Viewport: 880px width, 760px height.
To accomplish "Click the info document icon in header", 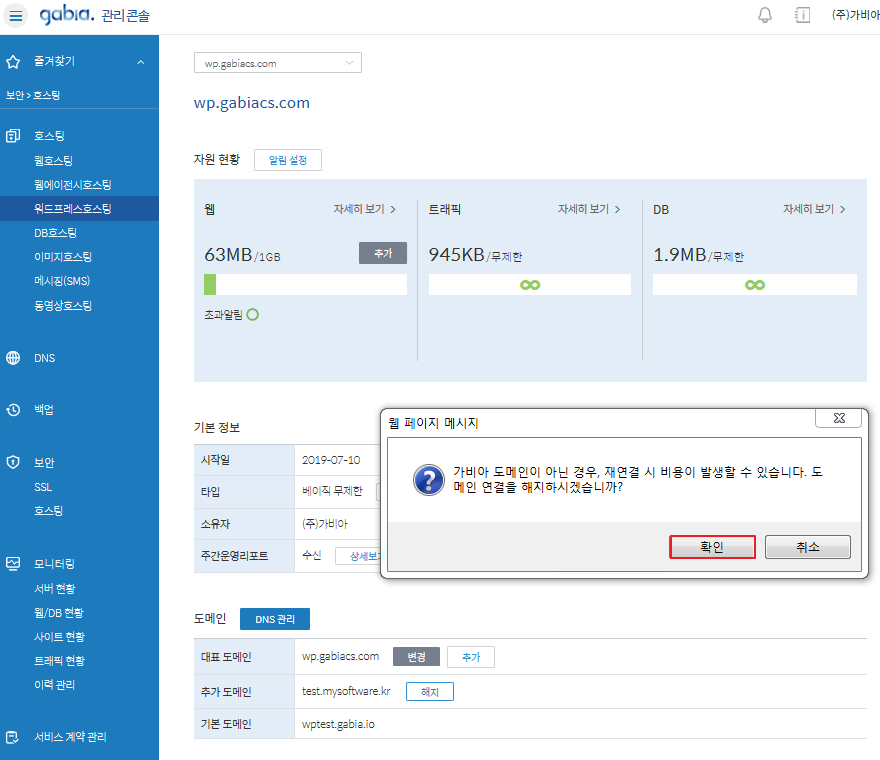I will pos(803,15).
